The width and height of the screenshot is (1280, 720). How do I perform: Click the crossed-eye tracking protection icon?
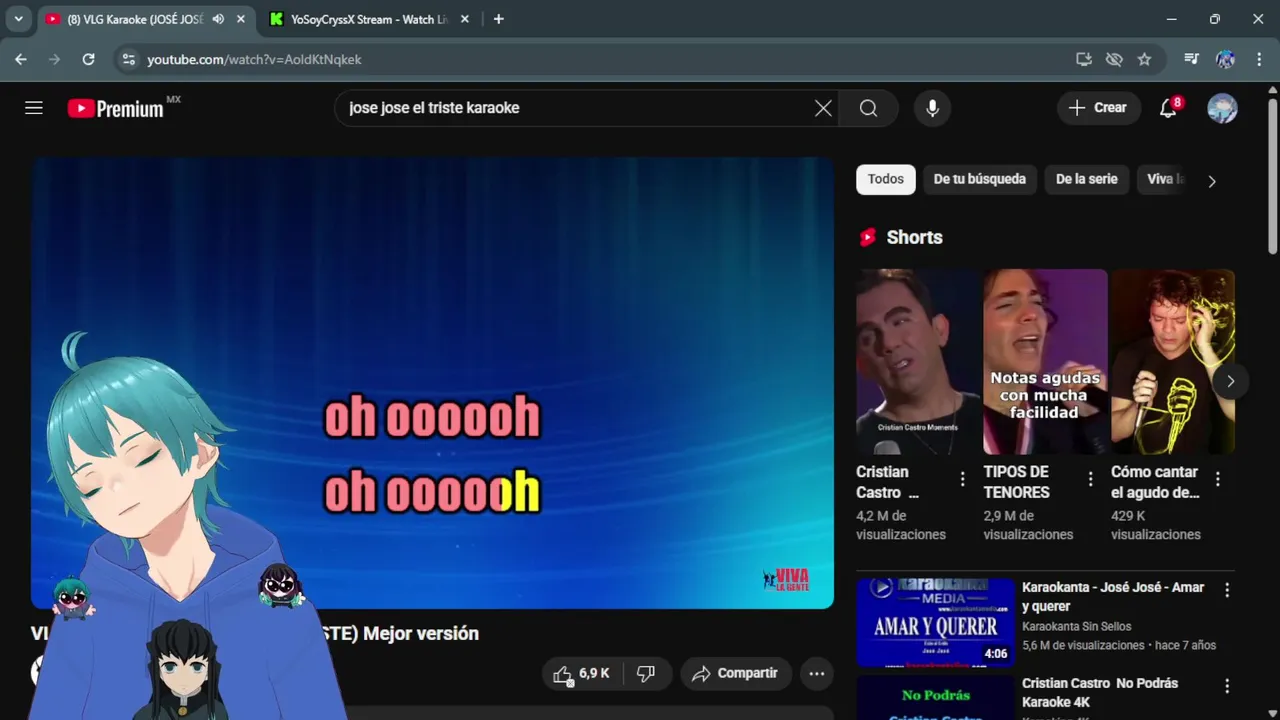(x=1114, y=60)
